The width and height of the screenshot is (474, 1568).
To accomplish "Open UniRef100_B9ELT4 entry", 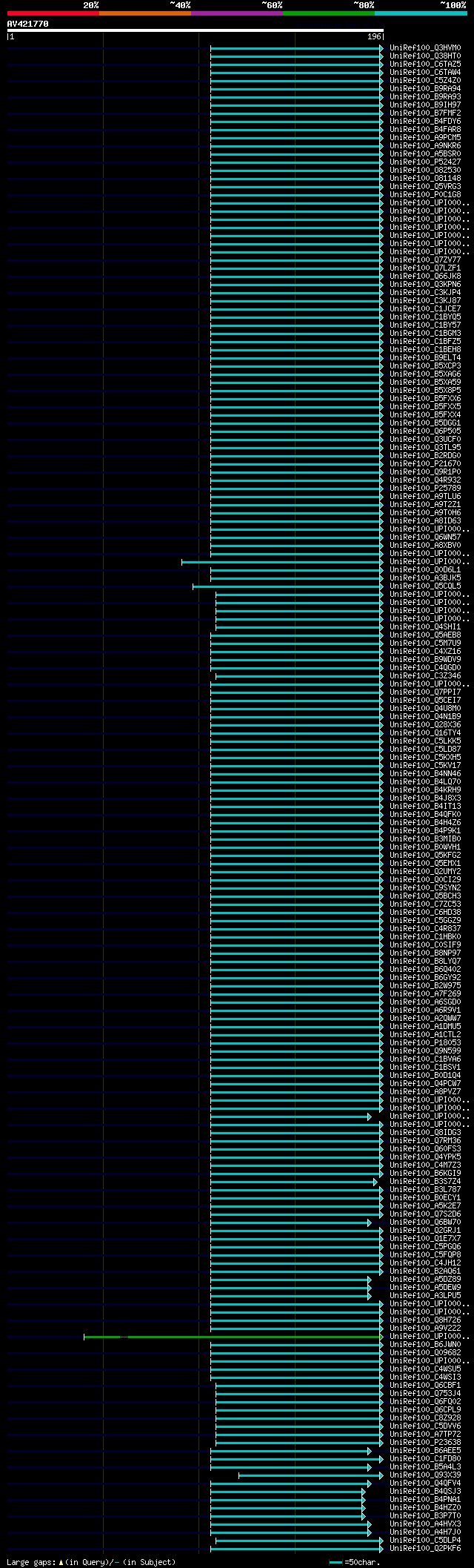I will [425, 358].
